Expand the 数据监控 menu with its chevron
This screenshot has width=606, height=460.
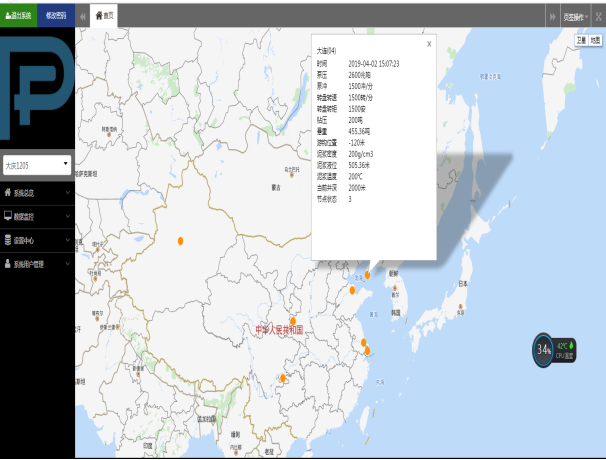tap(68, 216)
